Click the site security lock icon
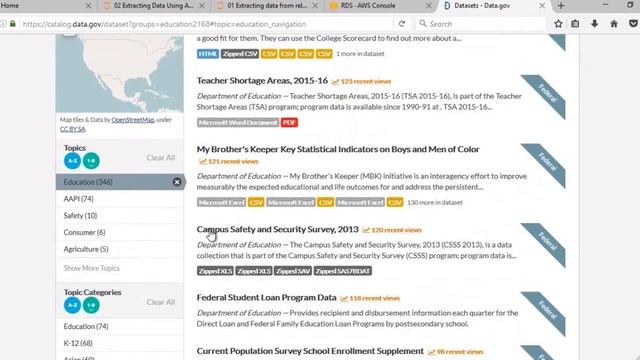This screenshot has width=640, height=360. pyautogui.click(x=13, y=24)
